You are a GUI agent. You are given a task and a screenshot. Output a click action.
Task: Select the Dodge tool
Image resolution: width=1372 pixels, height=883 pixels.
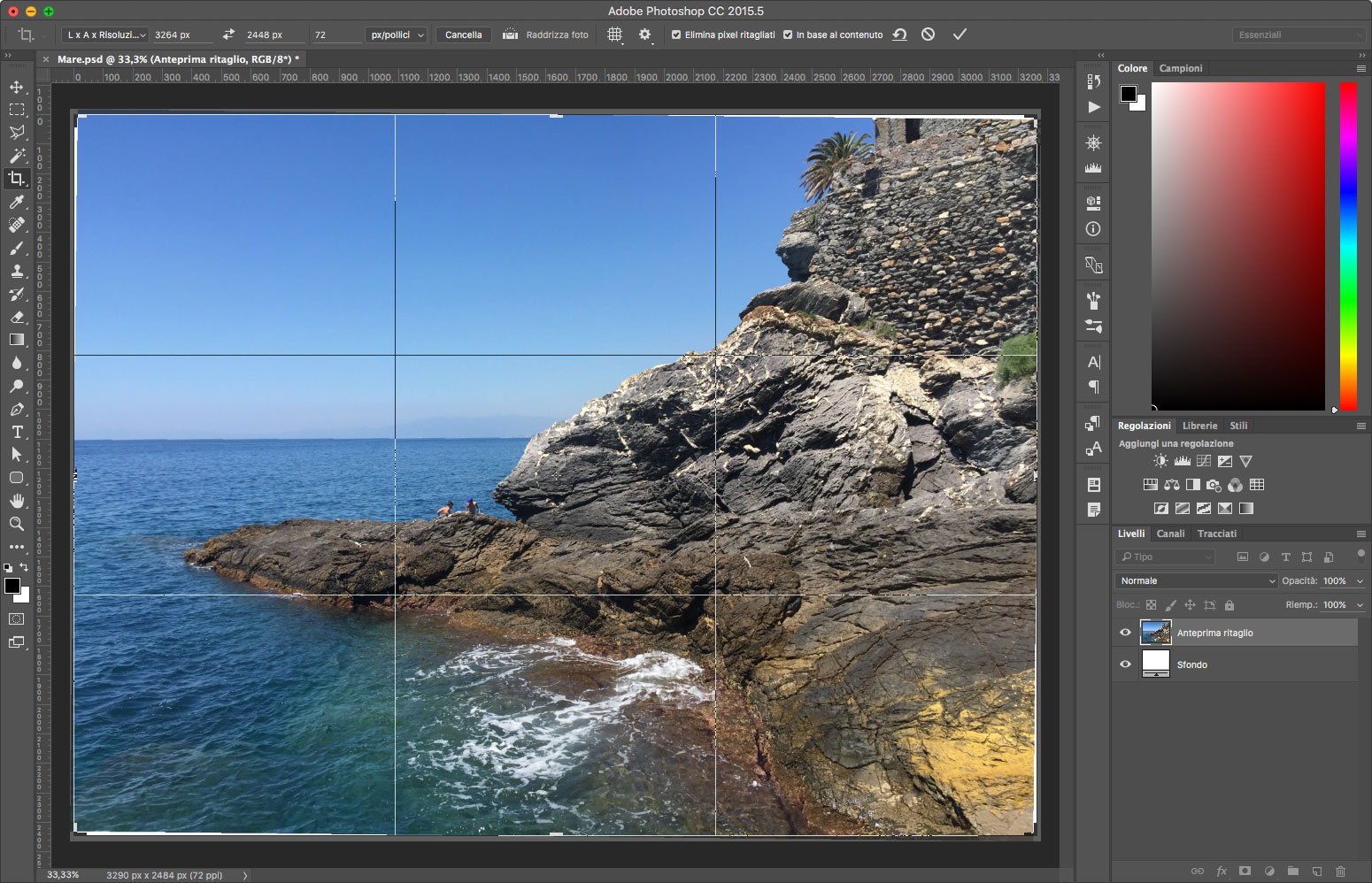(x=17, y=386)
